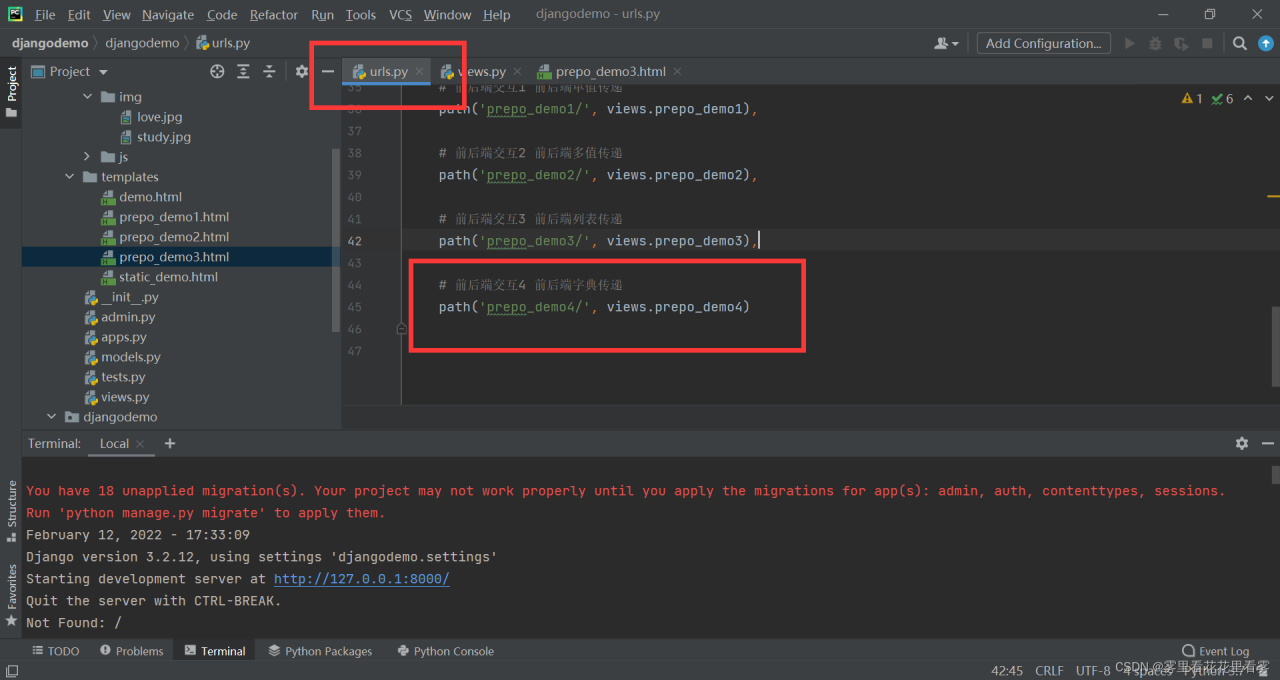Image resolution: width=1280 pixels, height=680 pixels.
Task: Toggle the Structure side panel
Action: [12, 510]
